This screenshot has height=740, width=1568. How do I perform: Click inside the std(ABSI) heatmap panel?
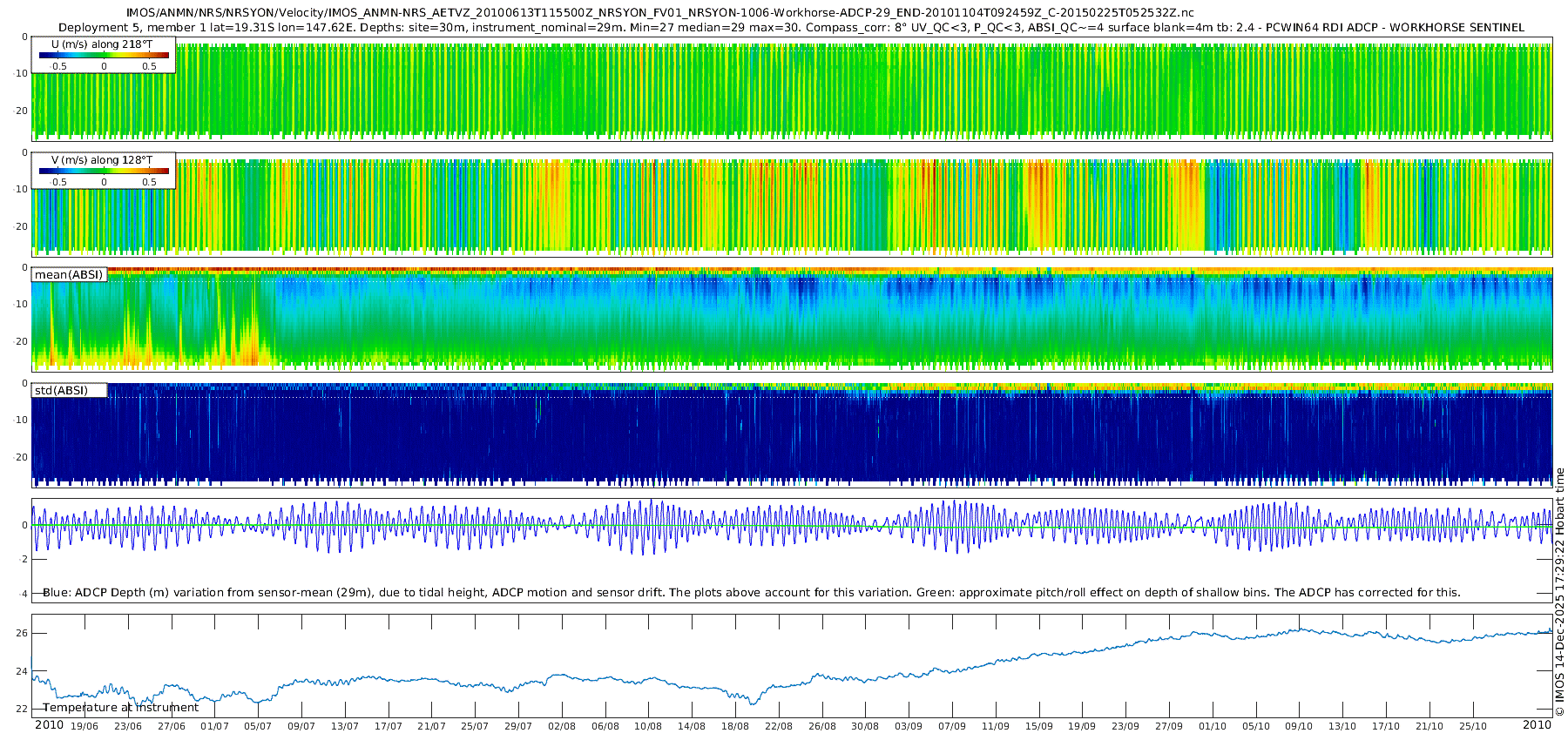(x=784, y=435)
